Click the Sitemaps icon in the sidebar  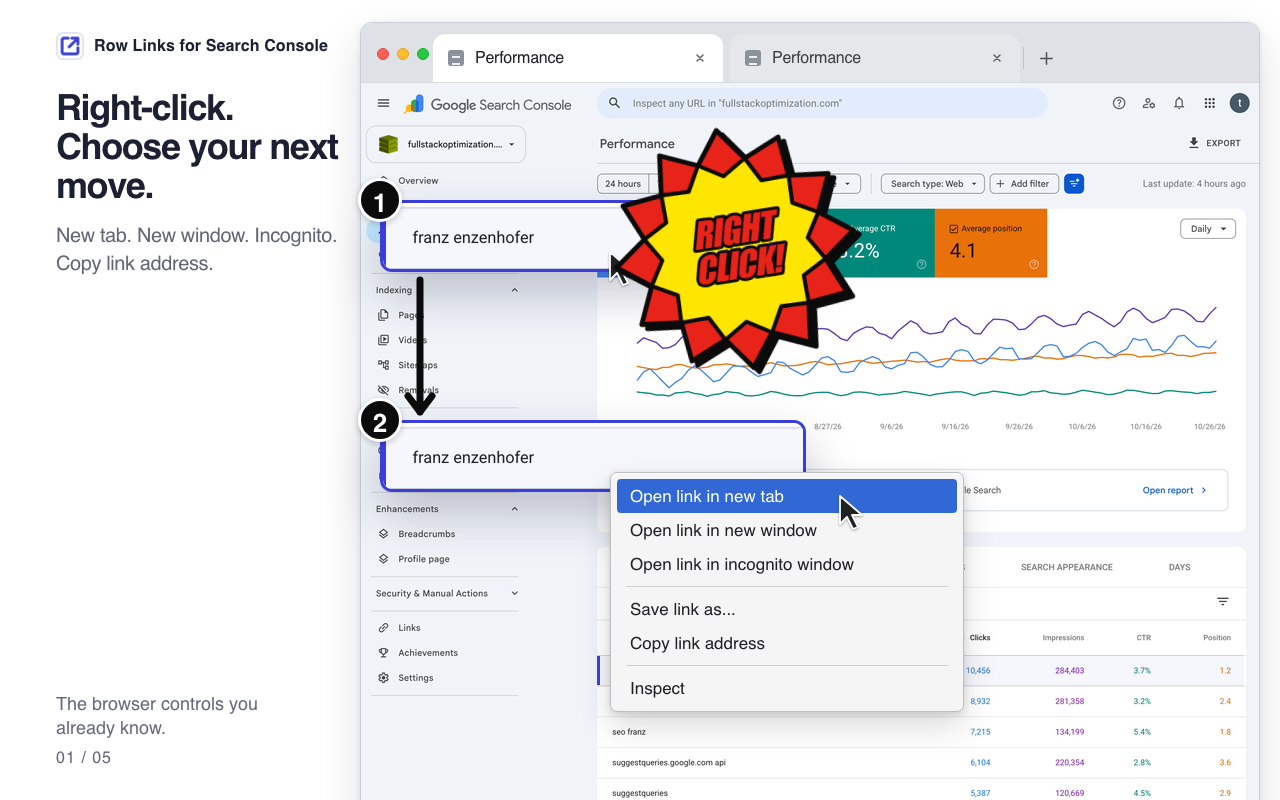click(x=383, y=365)
